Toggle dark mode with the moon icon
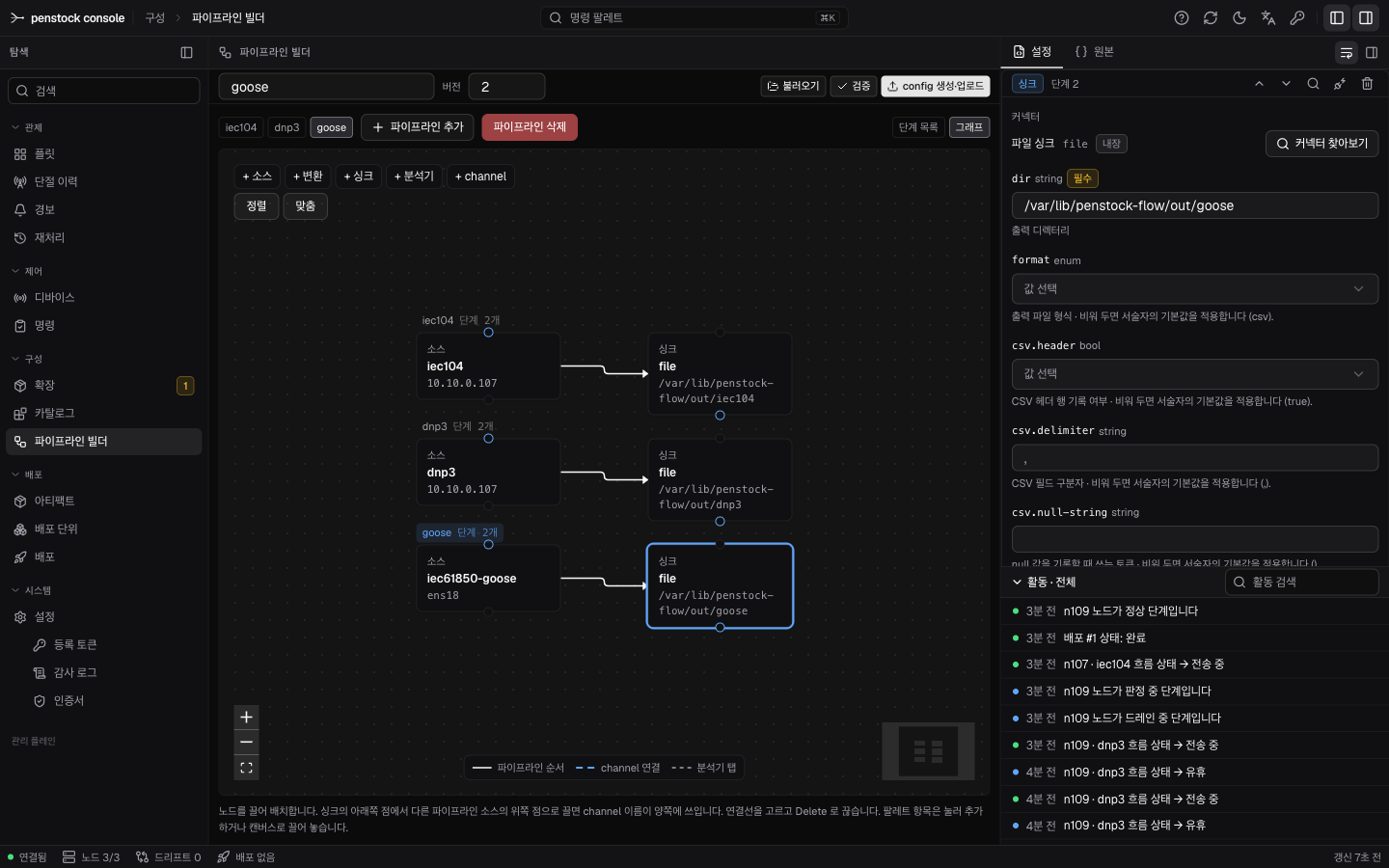 point(1239,18)
